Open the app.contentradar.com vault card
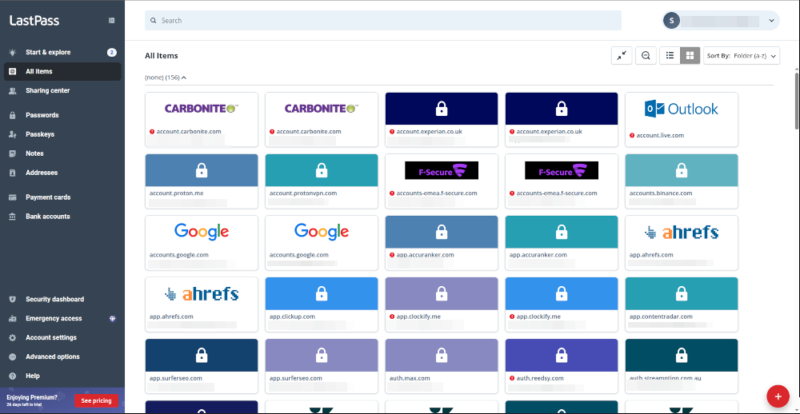800x414 pixels. pyautogui.click(x=681, y=304)
